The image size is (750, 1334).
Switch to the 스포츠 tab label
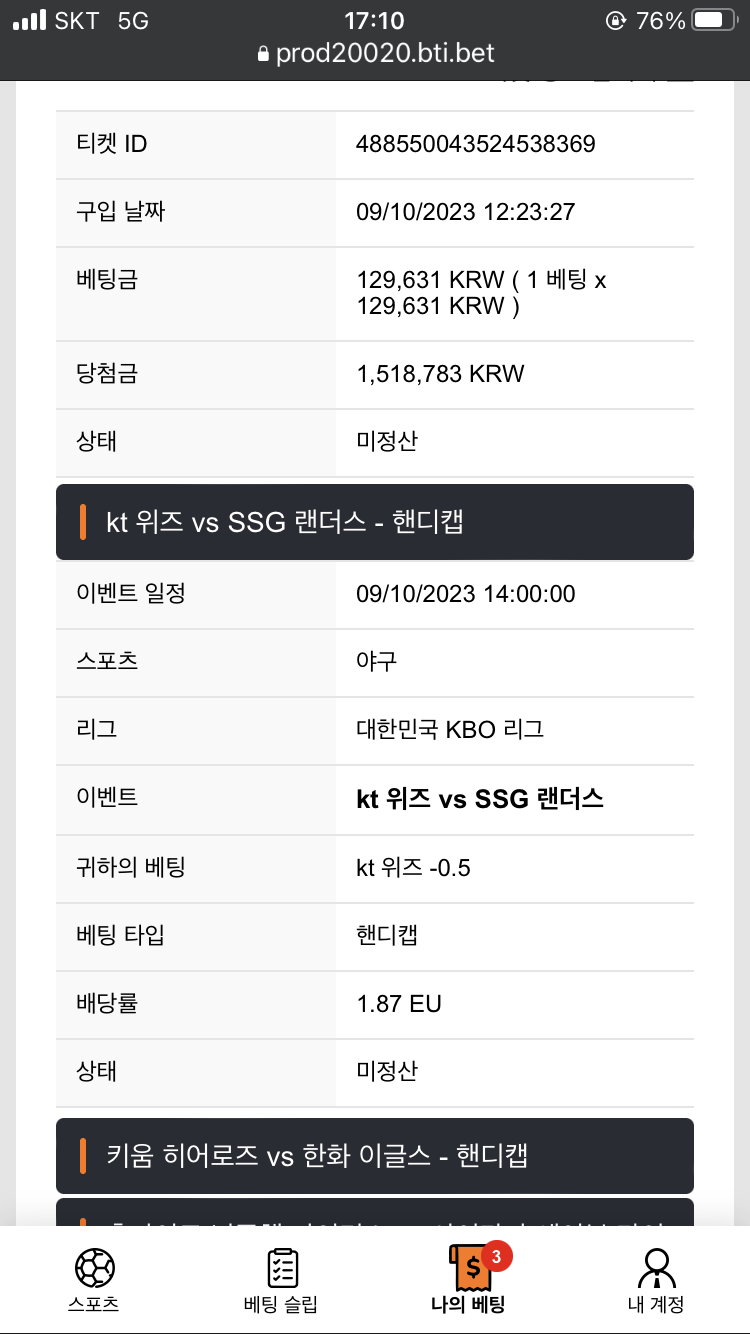click(94, 1304)
